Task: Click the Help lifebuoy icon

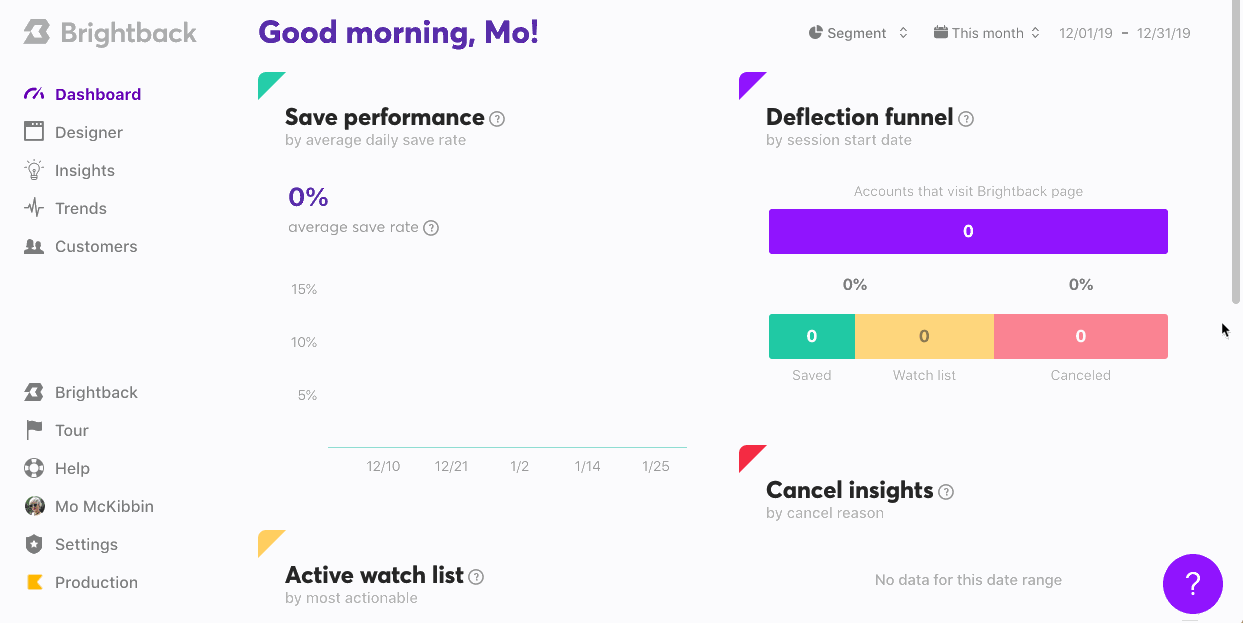Action: (34, 468)
